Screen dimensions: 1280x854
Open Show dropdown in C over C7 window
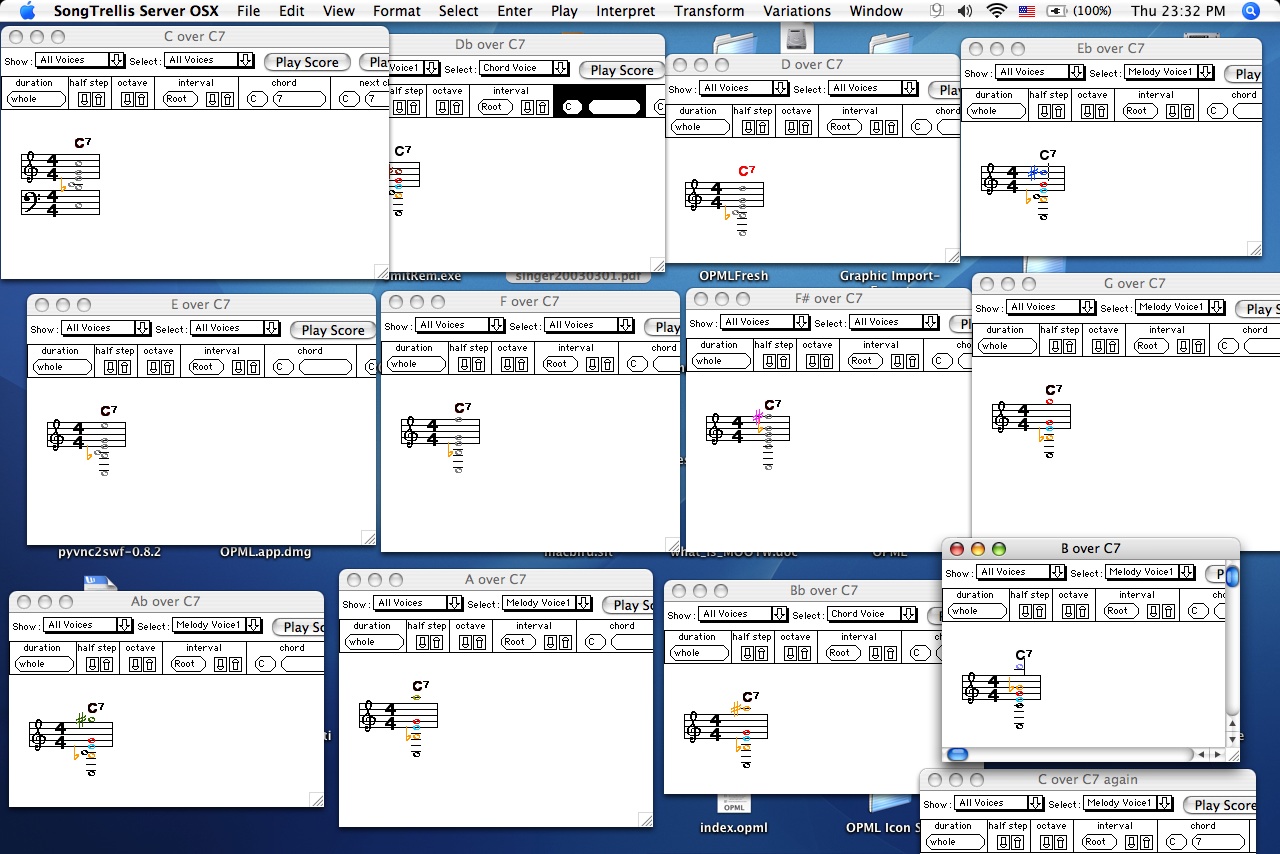coord(80,60)
